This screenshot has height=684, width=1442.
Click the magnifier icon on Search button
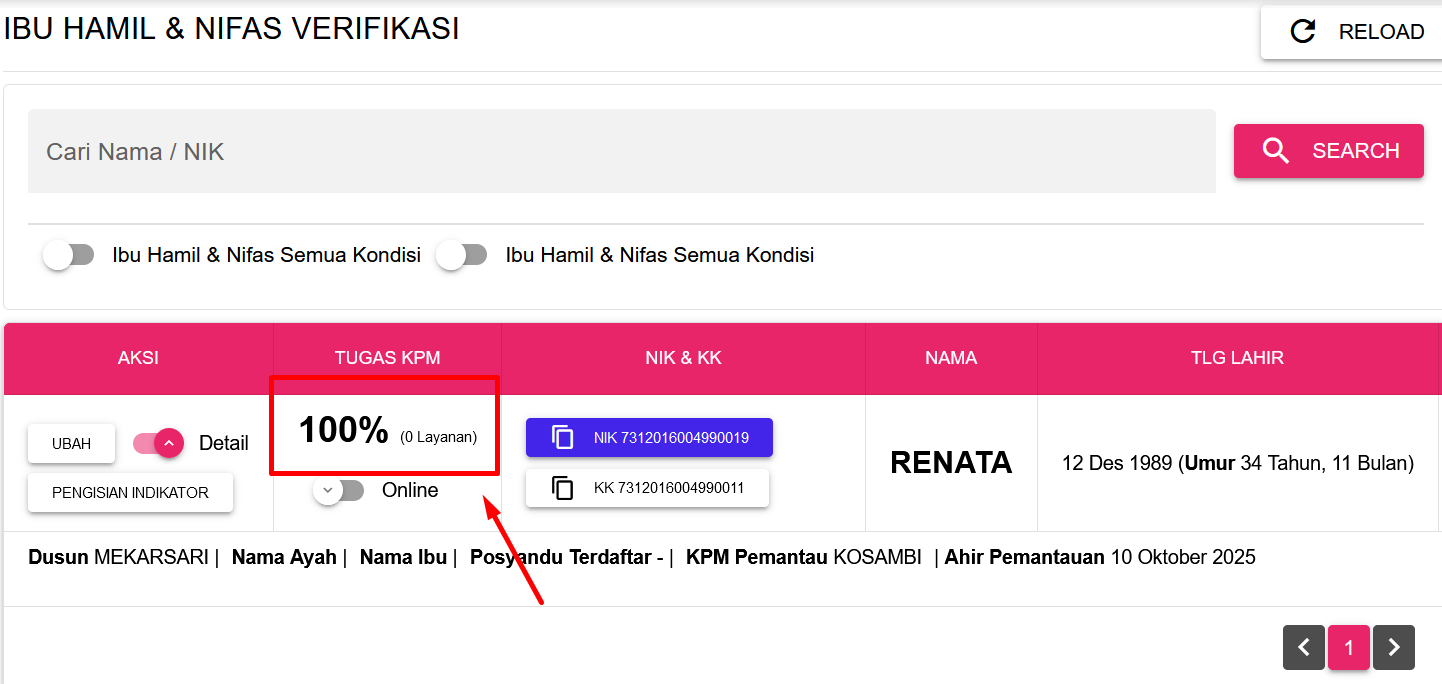(1276, 151)
